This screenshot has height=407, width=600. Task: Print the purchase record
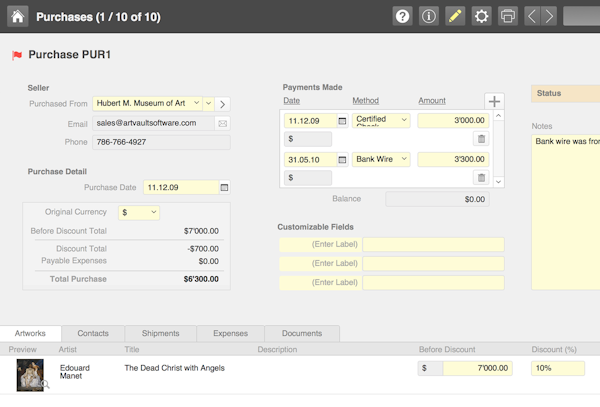[507, 16]
